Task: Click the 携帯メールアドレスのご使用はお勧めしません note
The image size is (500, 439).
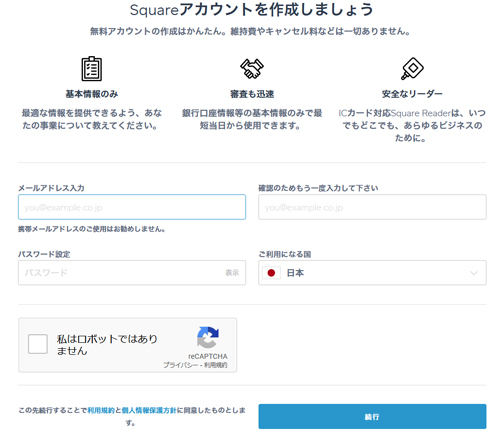Action: pyautogui.click(x=92, y=229)
